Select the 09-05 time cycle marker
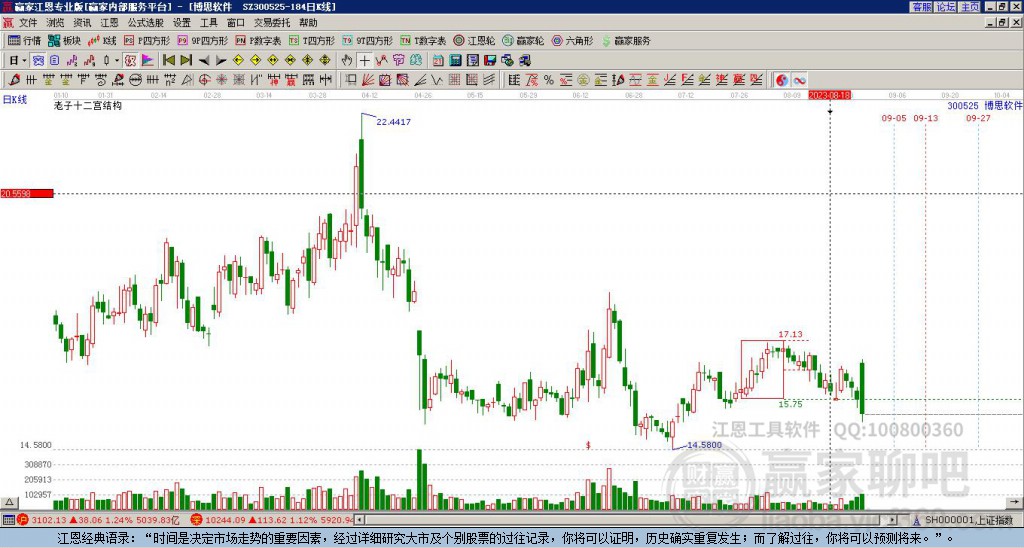1024x548 pixels. coord(894,118)
